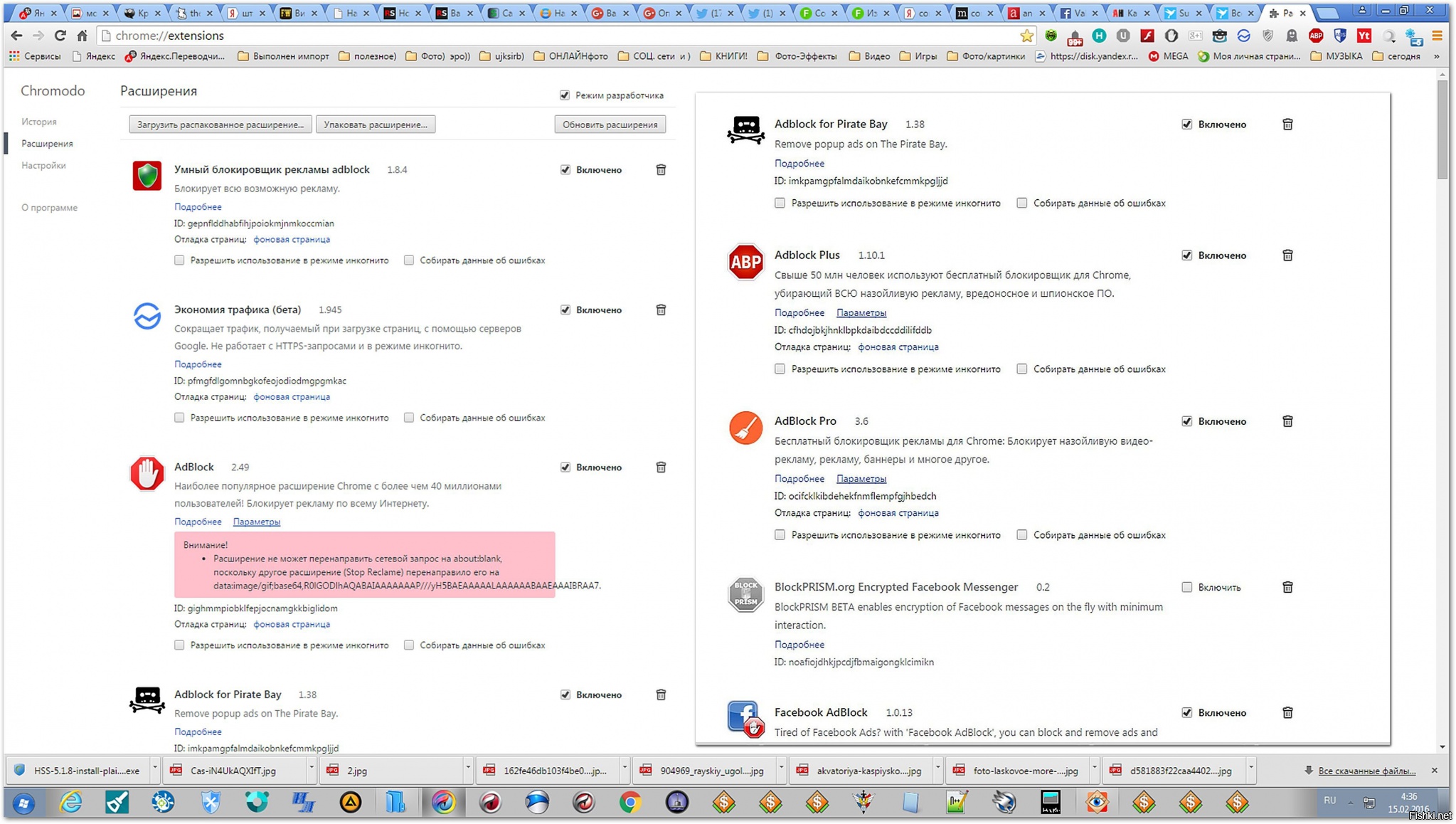1456x824 pixels.
Task: Remove Adblock Plus using its trash icon
Action: click(1287, 255)
